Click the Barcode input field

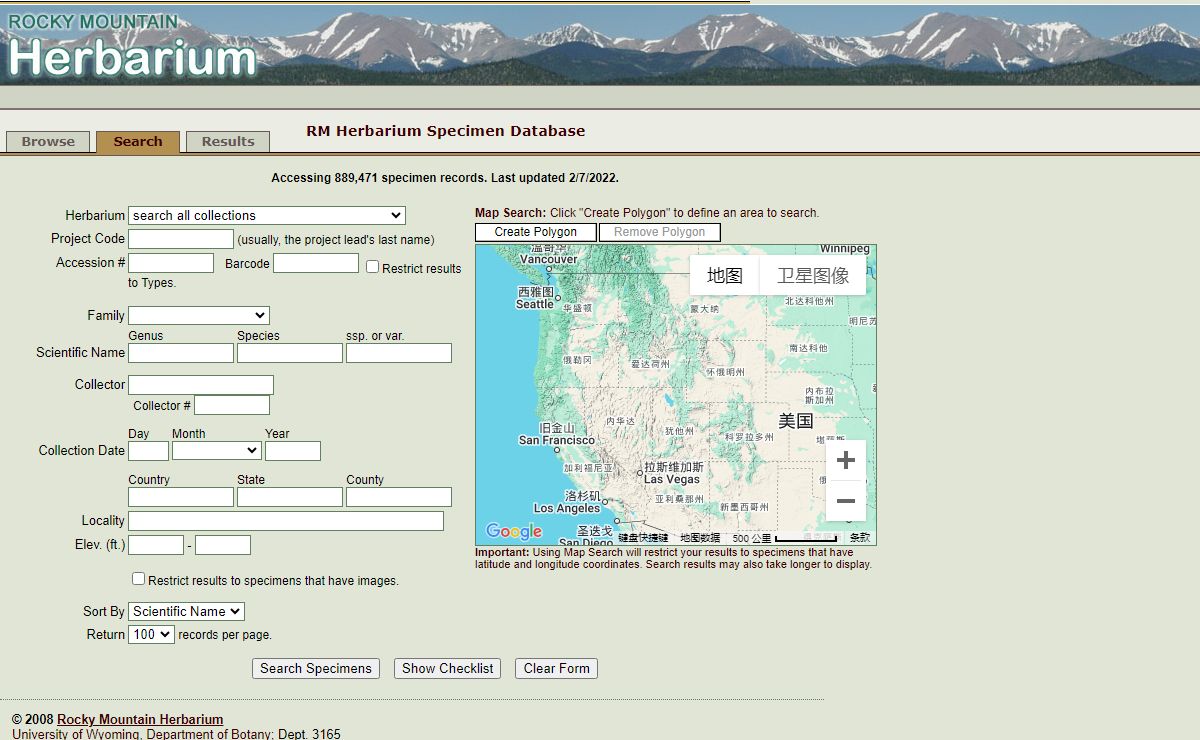(316, 263)
